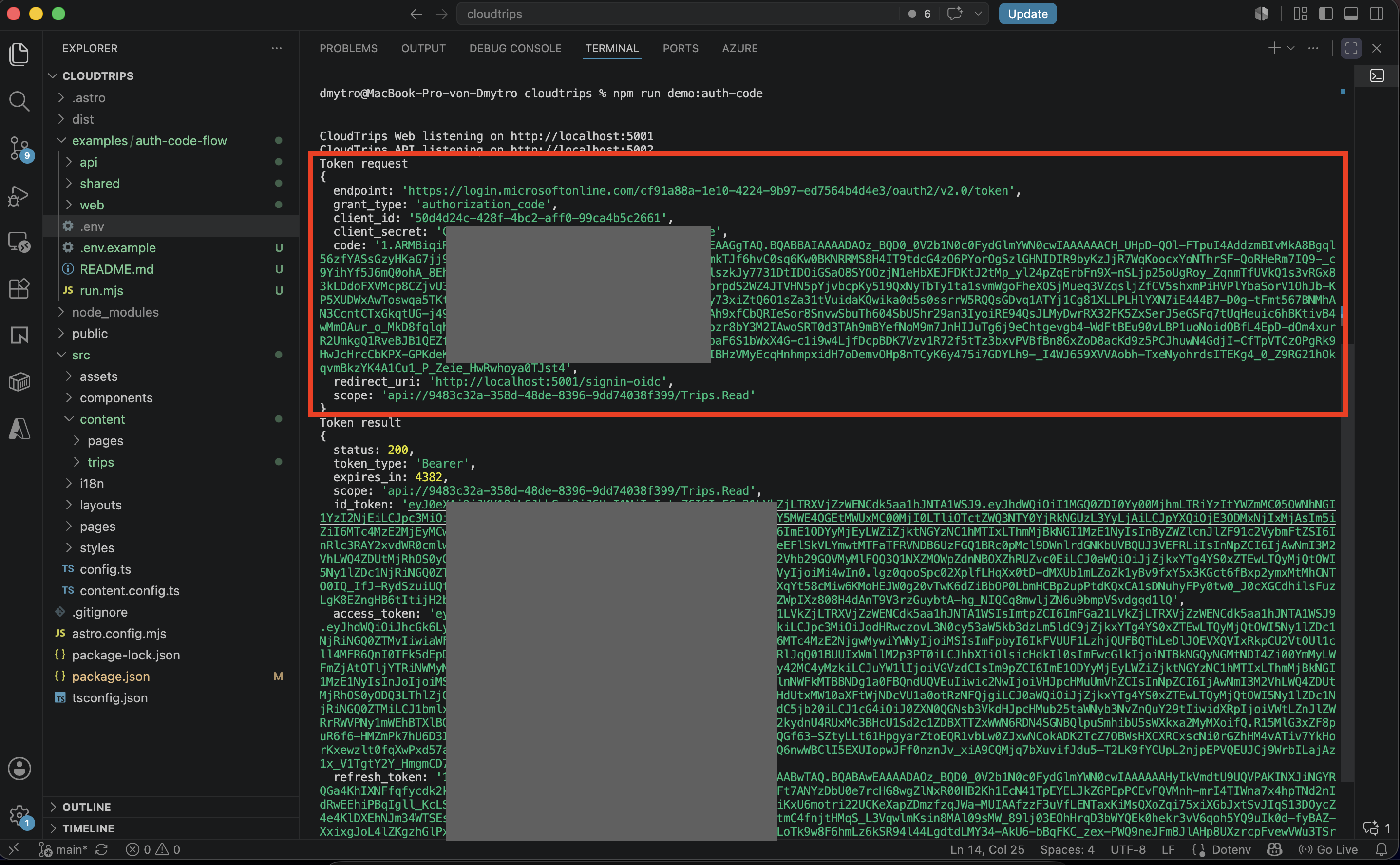
Task: Click the main* branch indicator
Action: [63, 849]
